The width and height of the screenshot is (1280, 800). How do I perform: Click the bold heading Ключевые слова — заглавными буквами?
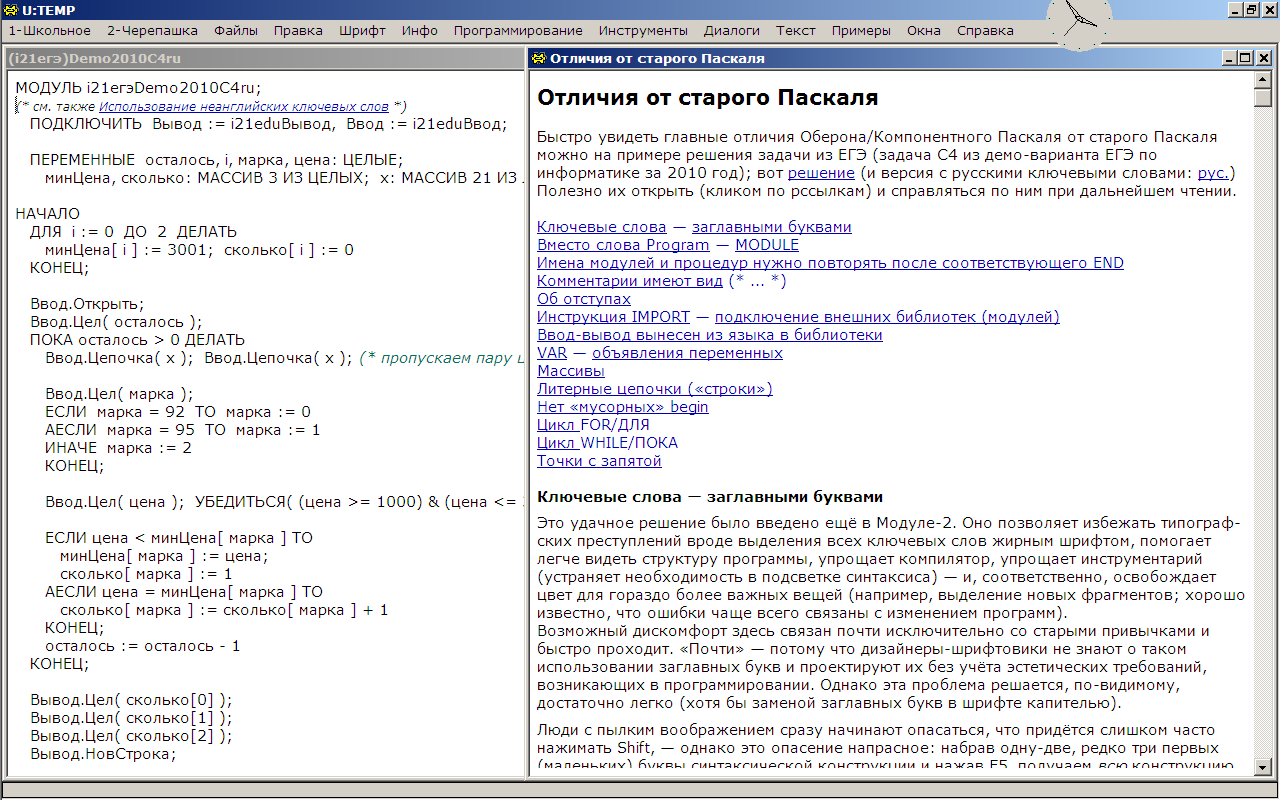point(710,497)
